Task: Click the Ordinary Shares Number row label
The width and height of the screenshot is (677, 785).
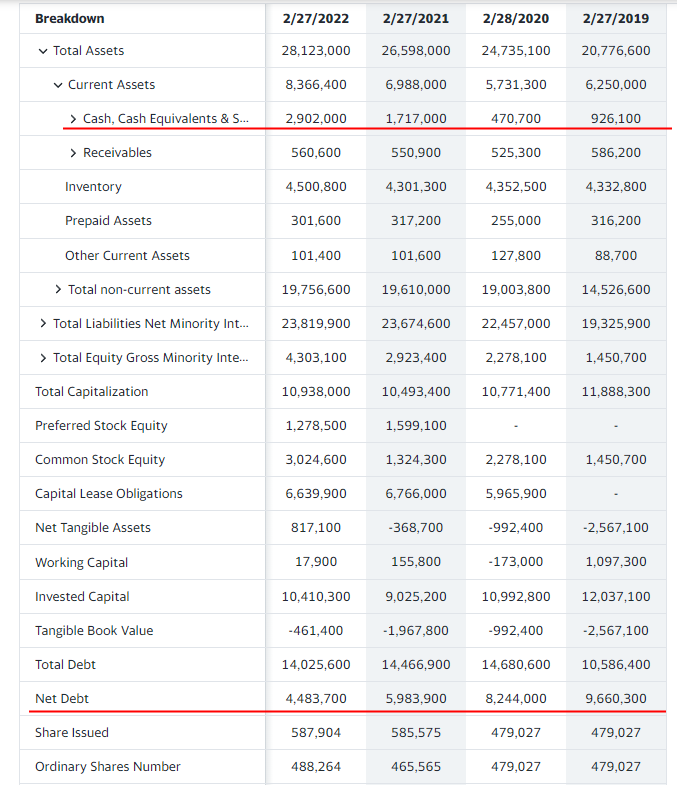Action: click(x=108, y=767)
